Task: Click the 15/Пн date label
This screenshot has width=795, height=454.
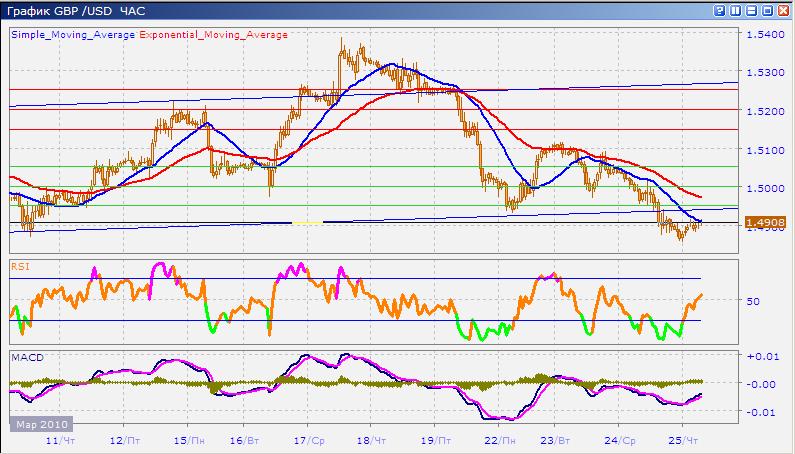Action: coord(189,440)
